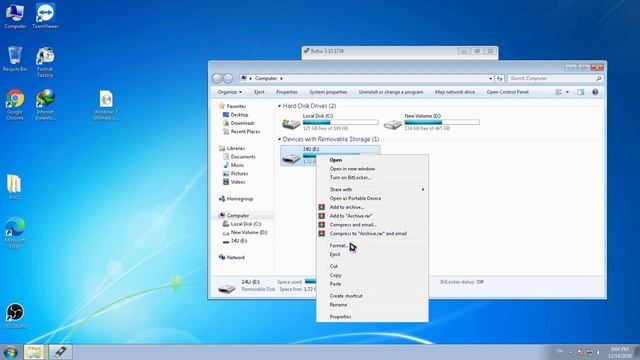Select Internet Download Manager desktop icon
Image resolution: width=640 pixels, height=360 pixels.
[45, 104]
